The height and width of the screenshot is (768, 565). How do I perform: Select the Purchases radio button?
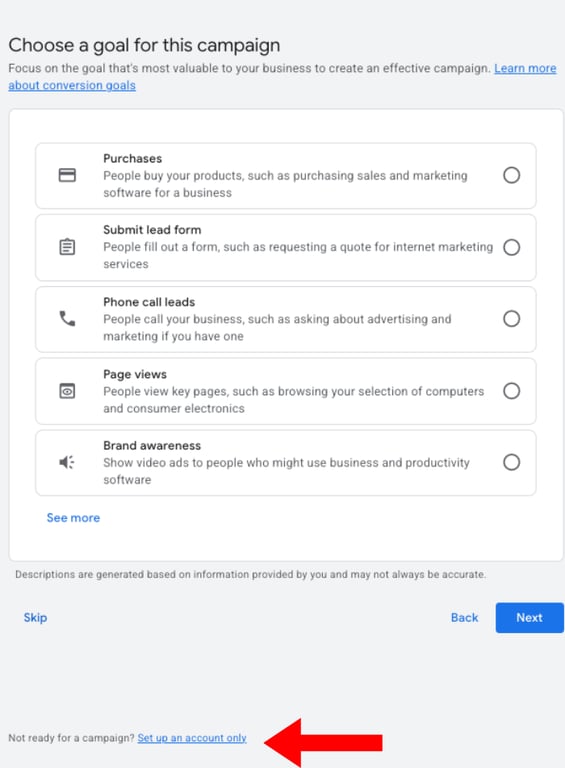coord(512,175)
